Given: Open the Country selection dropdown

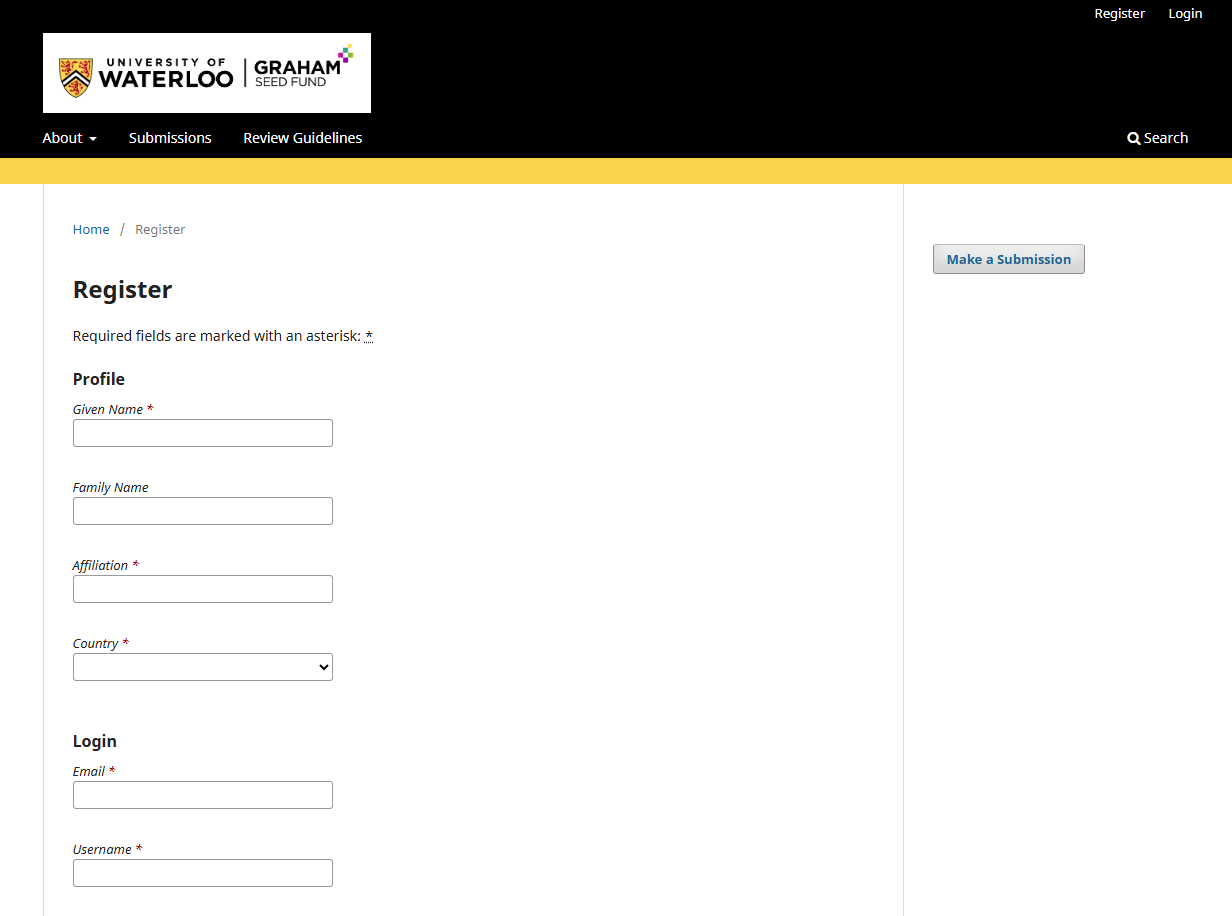Looking at the screenshot, I should (202, 666).
